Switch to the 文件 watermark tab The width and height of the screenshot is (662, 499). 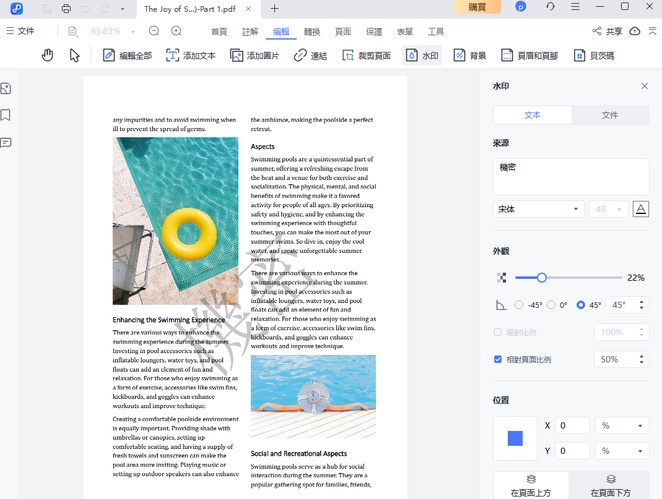(609, 115)
